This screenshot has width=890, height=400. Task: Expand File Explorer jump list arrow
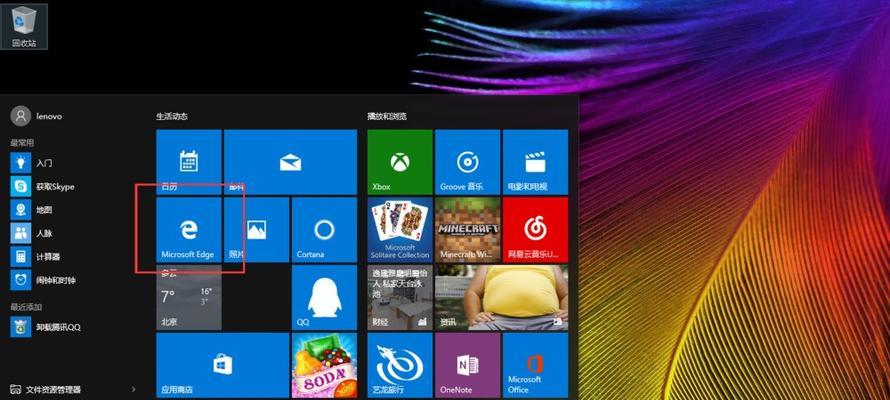133,390
